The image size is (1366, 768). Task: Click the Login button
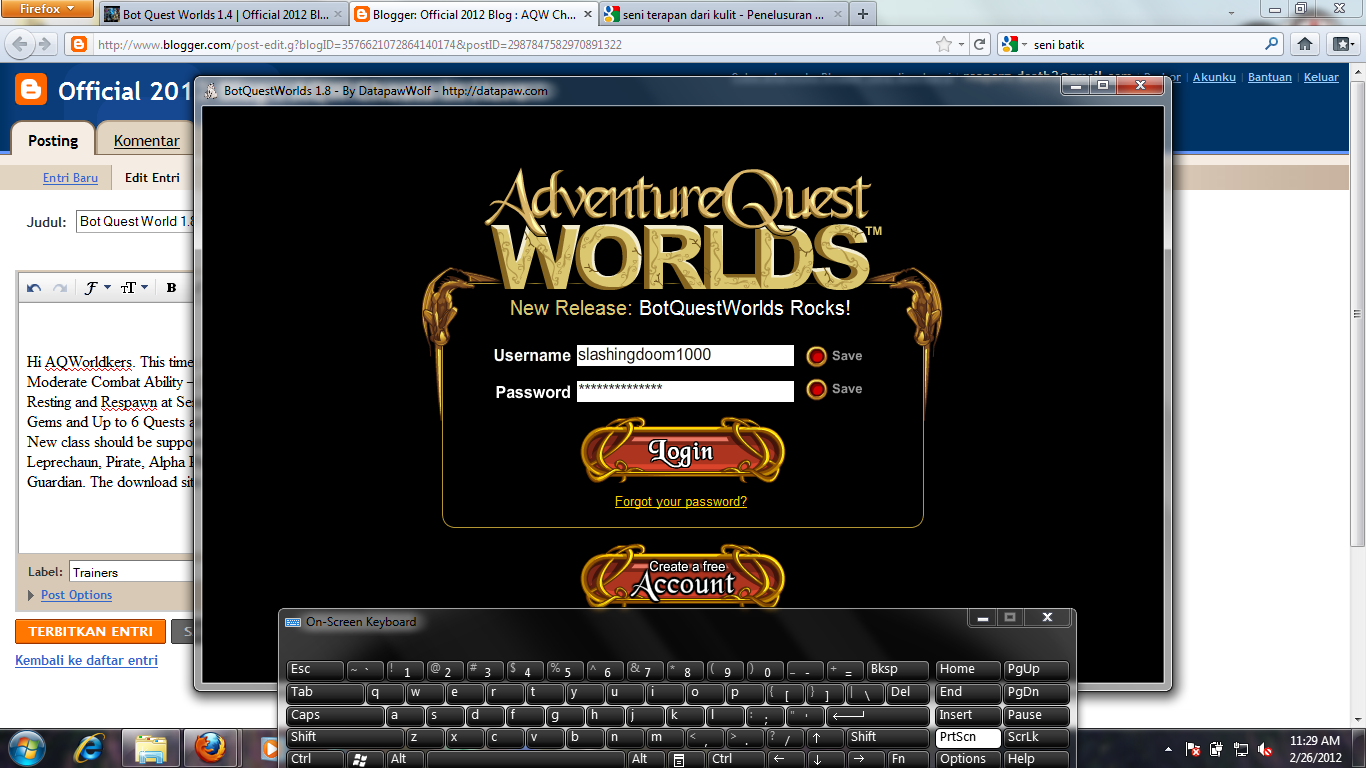click(683, 452)
